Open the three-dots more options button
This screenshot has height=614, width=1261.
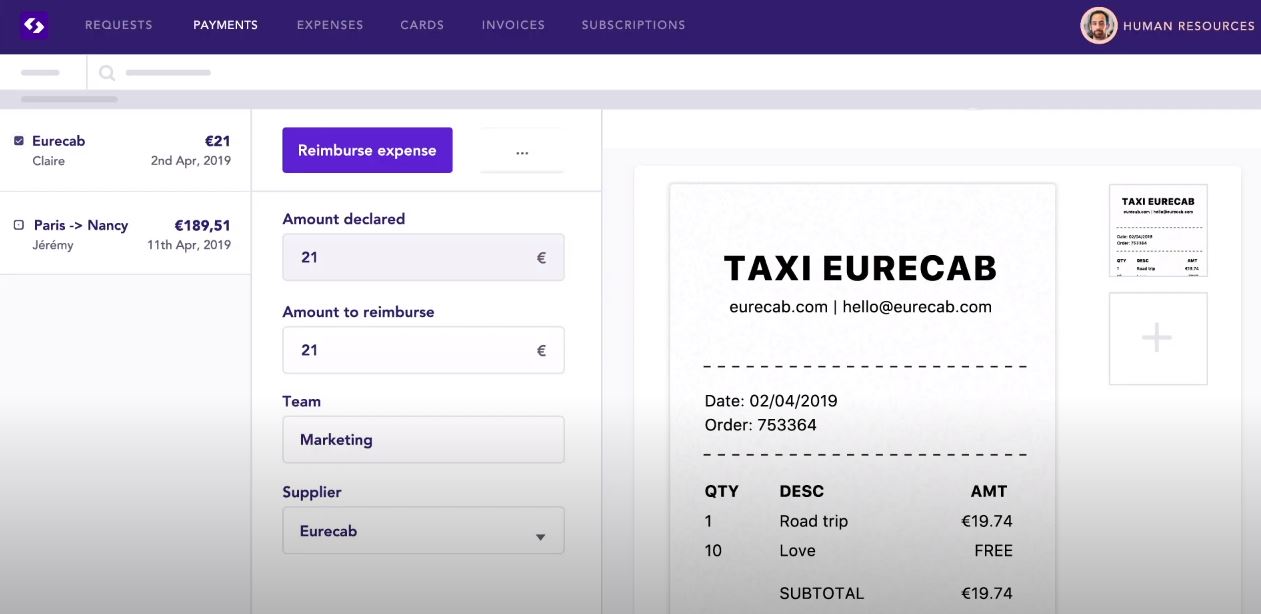pos(522,151)
